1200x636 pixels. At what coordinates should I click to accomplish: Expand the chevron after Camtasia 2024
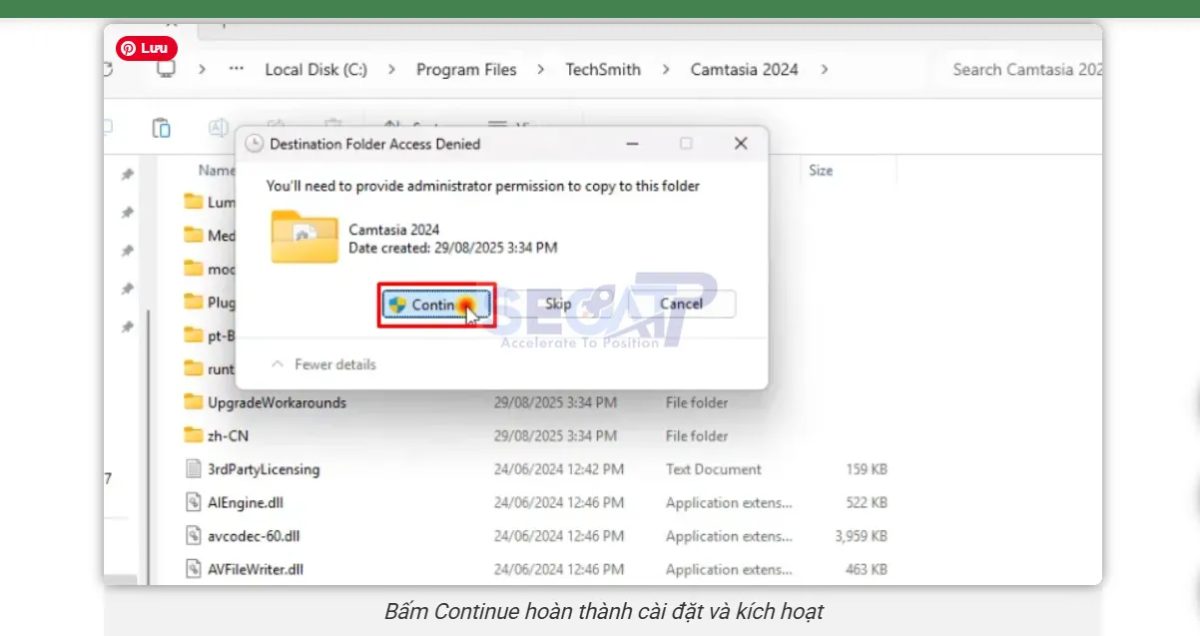coord(825,69)
